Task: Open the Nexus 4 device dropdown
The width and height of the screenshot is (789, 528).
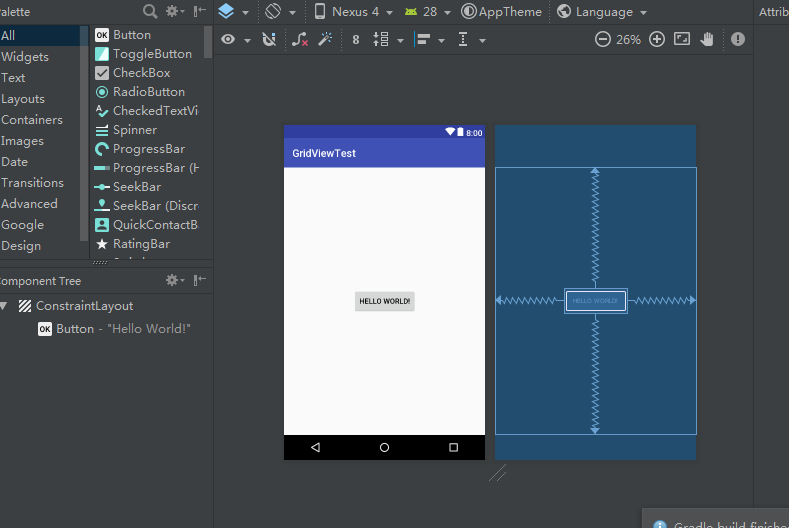Action: [x=354, y=12]
